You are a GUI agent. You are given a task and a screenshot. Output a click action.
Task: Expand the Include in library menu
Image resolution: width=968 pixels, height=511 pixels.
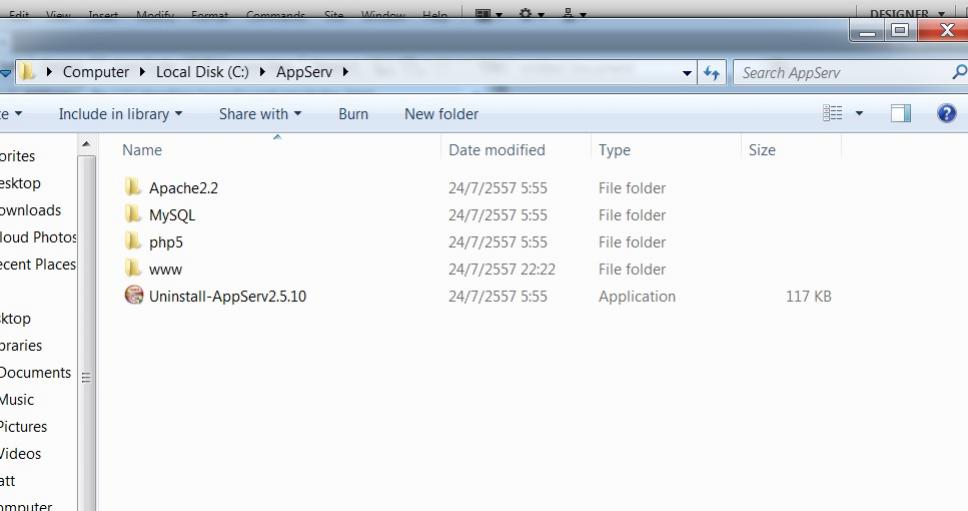120,114
